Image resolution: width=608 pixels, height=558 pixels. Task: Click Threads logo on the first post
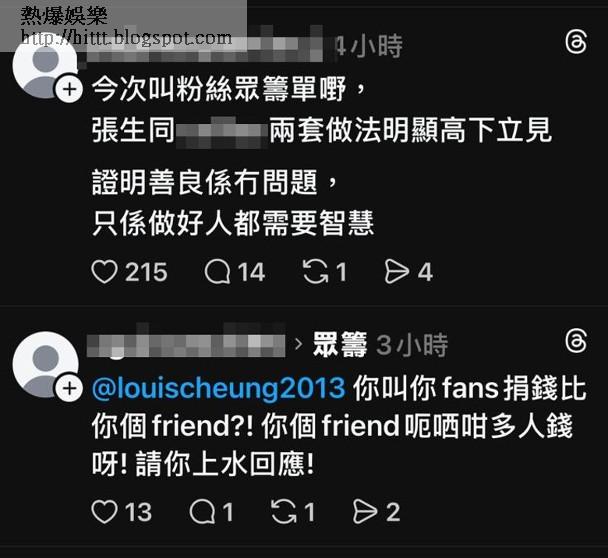576,41
